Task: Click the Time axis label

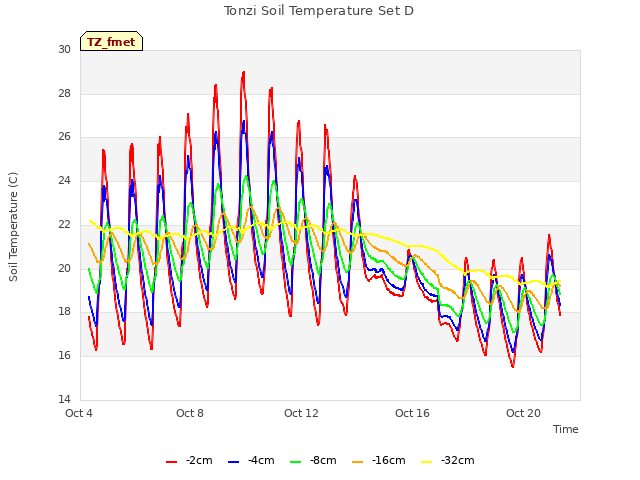Action: pyautogui.click(x=566, y=429)
